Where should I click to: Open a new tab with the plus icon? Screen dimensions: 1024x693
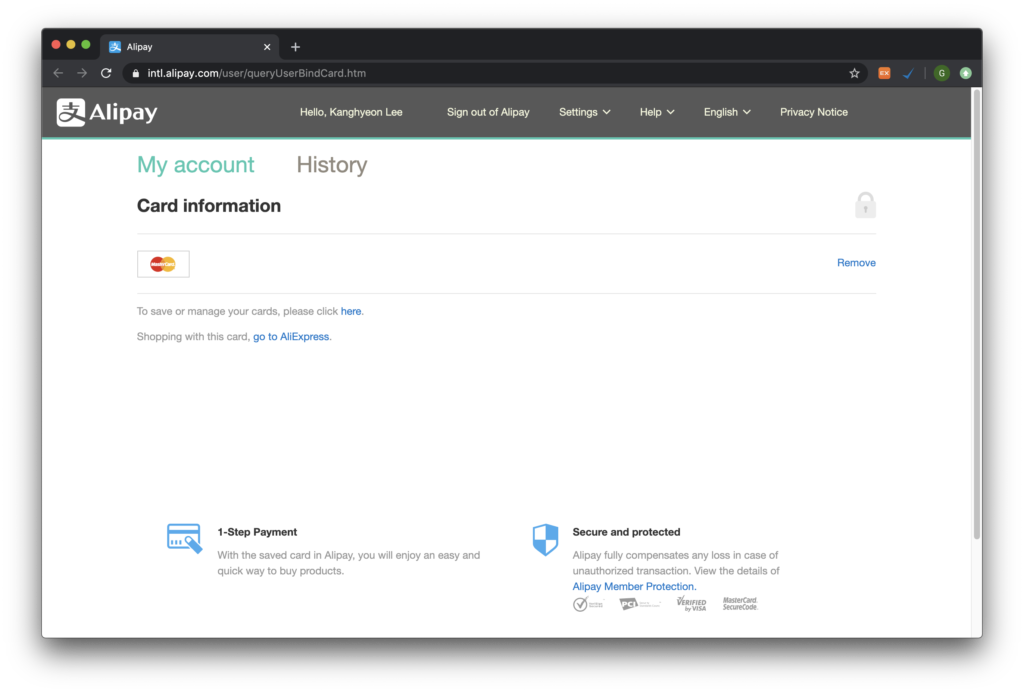pos(295,47)
